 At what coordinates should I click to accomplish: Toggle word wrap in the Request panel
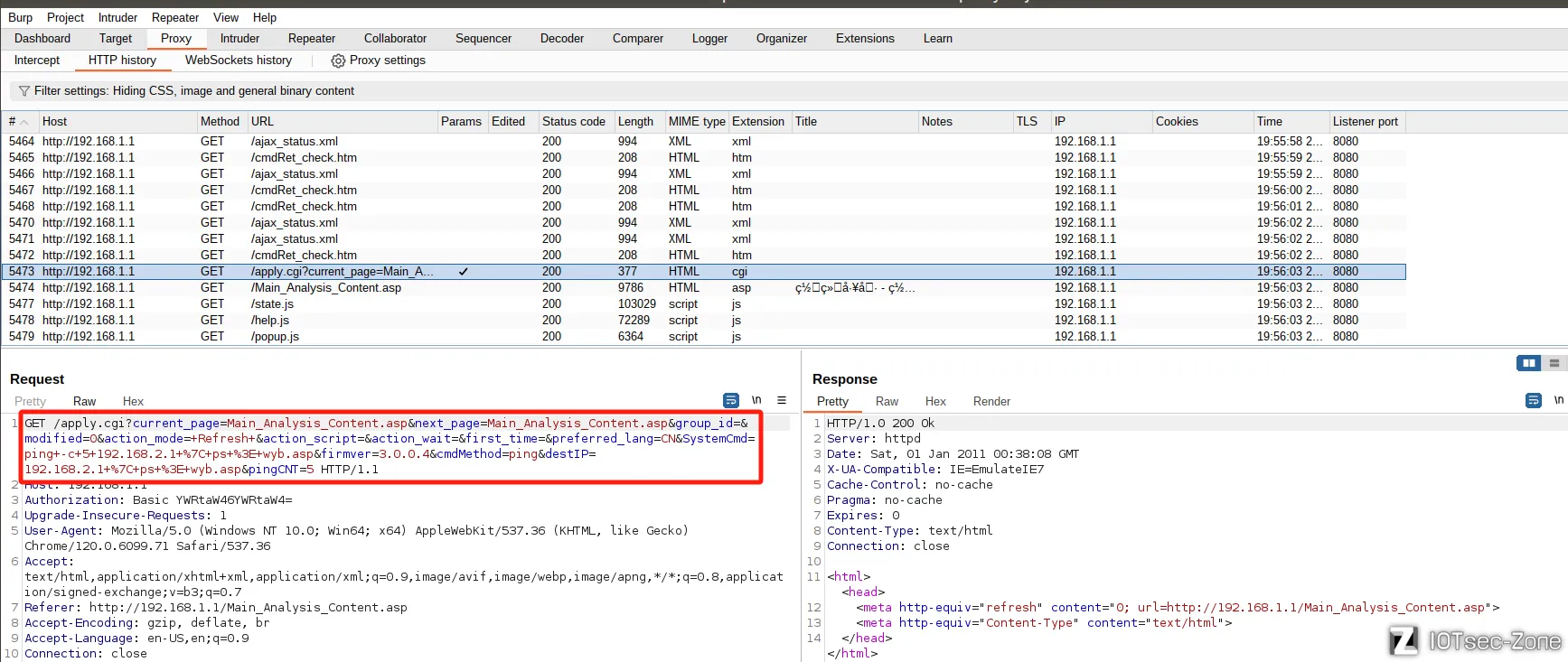pyautogui.click(x=731, y=400)
